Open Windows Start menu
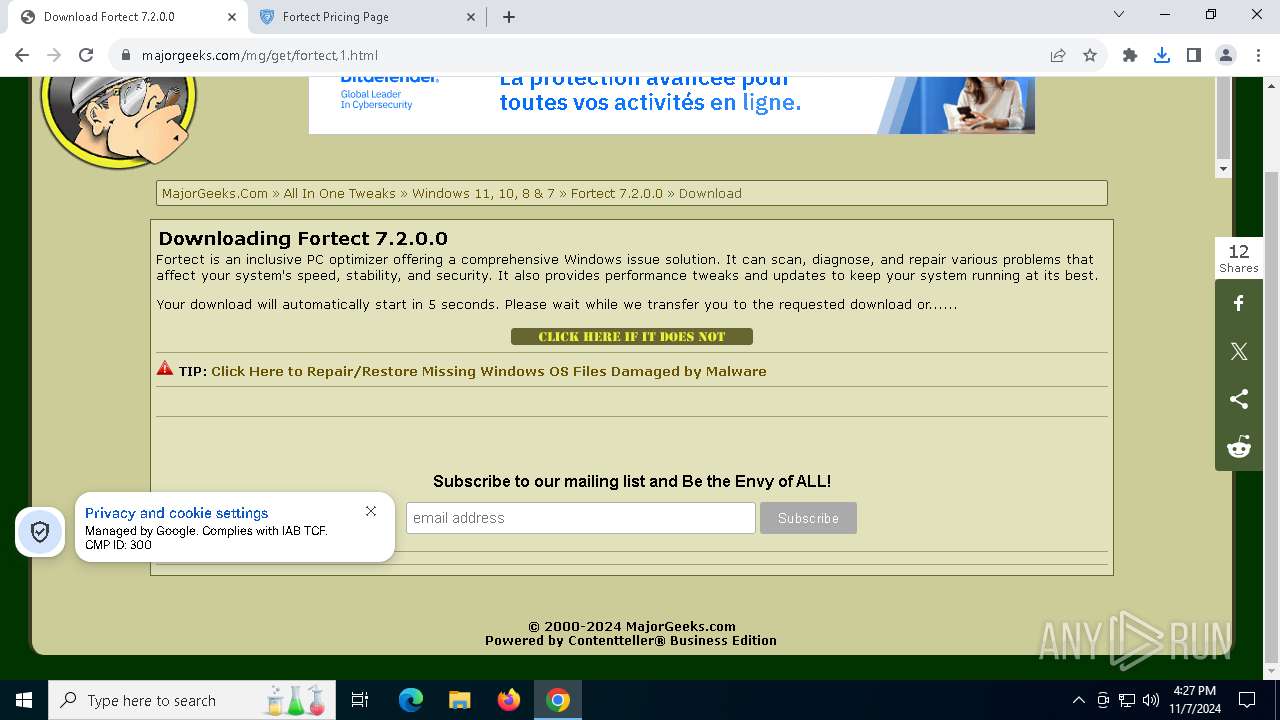1280x720 pixels. (24, 700)
